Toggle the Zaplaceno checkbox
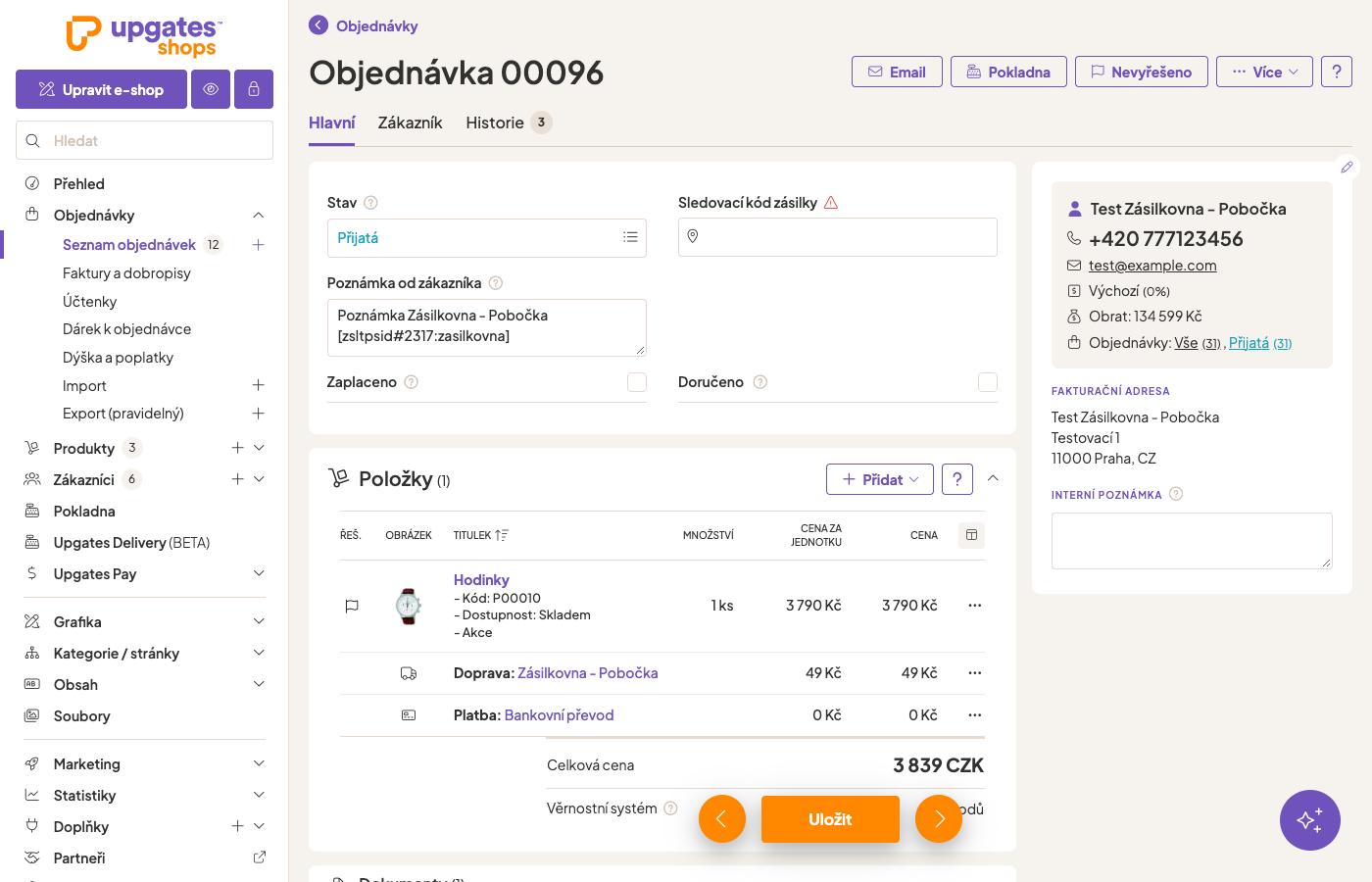This screenshot has height=882, width=1372. point(637,382)
